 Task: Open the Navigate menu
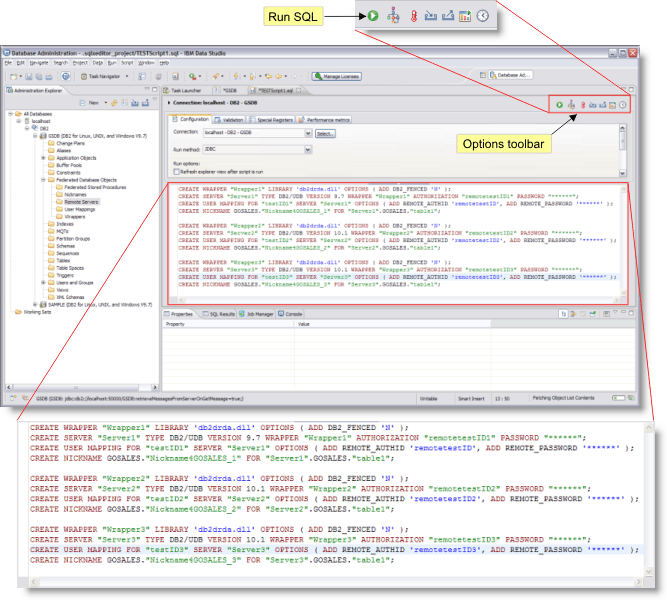(x=39, y=63)
